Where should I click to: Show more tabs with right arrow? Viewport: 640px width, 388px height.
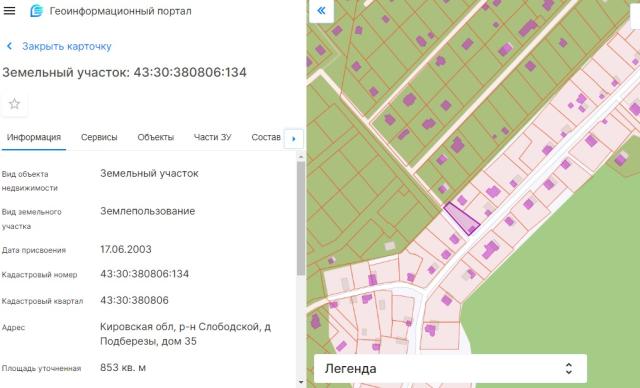click(293, 139)
